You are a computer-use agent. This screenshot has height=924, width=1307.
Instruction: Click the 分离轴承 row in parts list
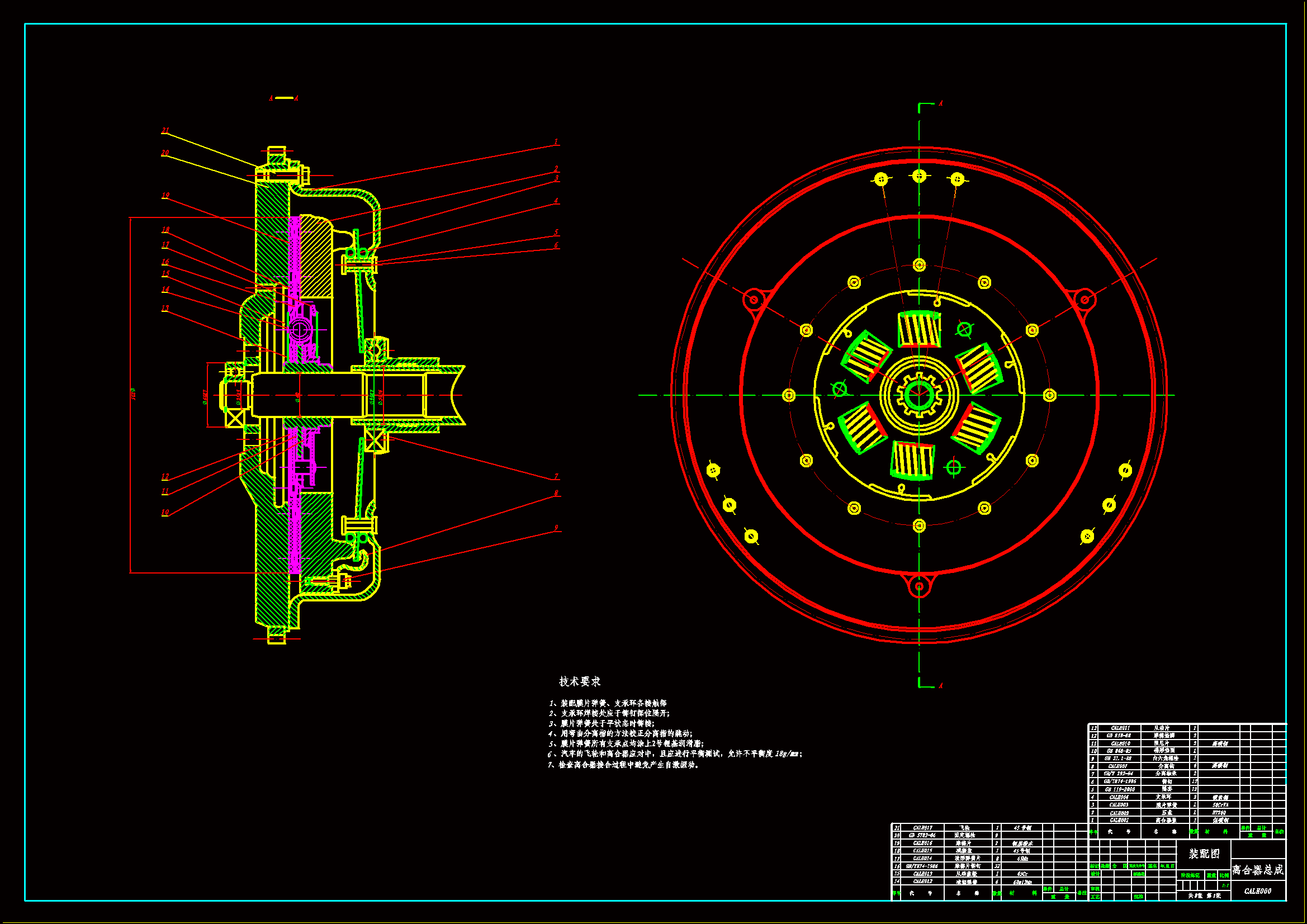(x=1166, y=774)
